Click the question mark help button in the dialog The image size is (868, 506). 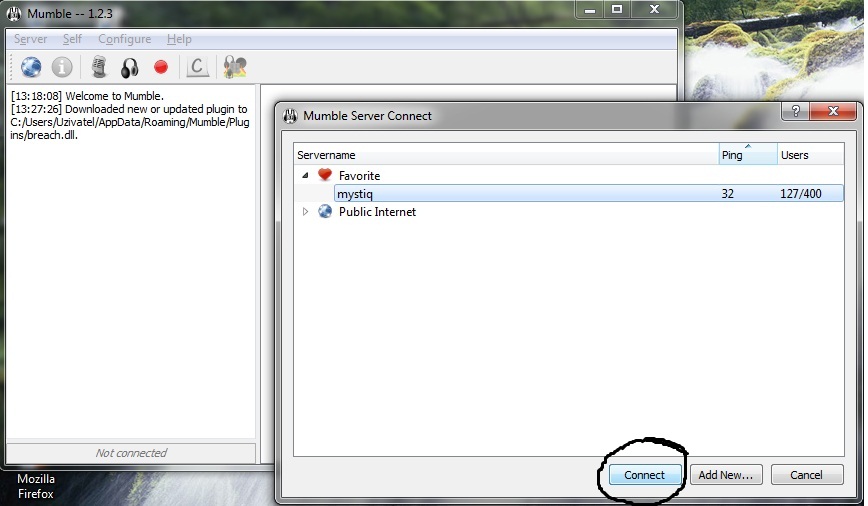(x=795, y=111)
